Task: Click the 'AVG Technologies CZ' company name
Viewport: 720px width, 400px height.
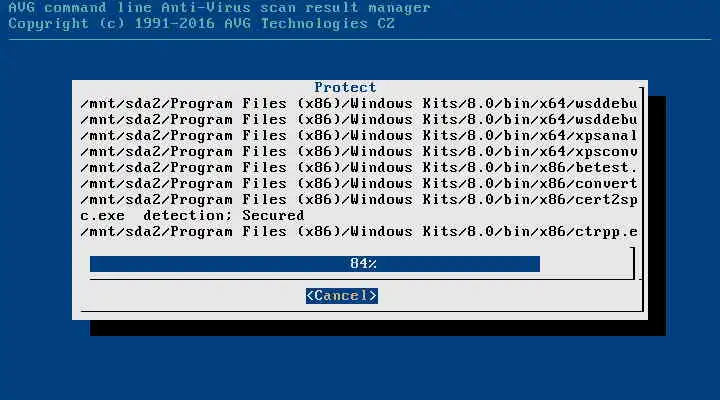Action: (x=309, y=24)
